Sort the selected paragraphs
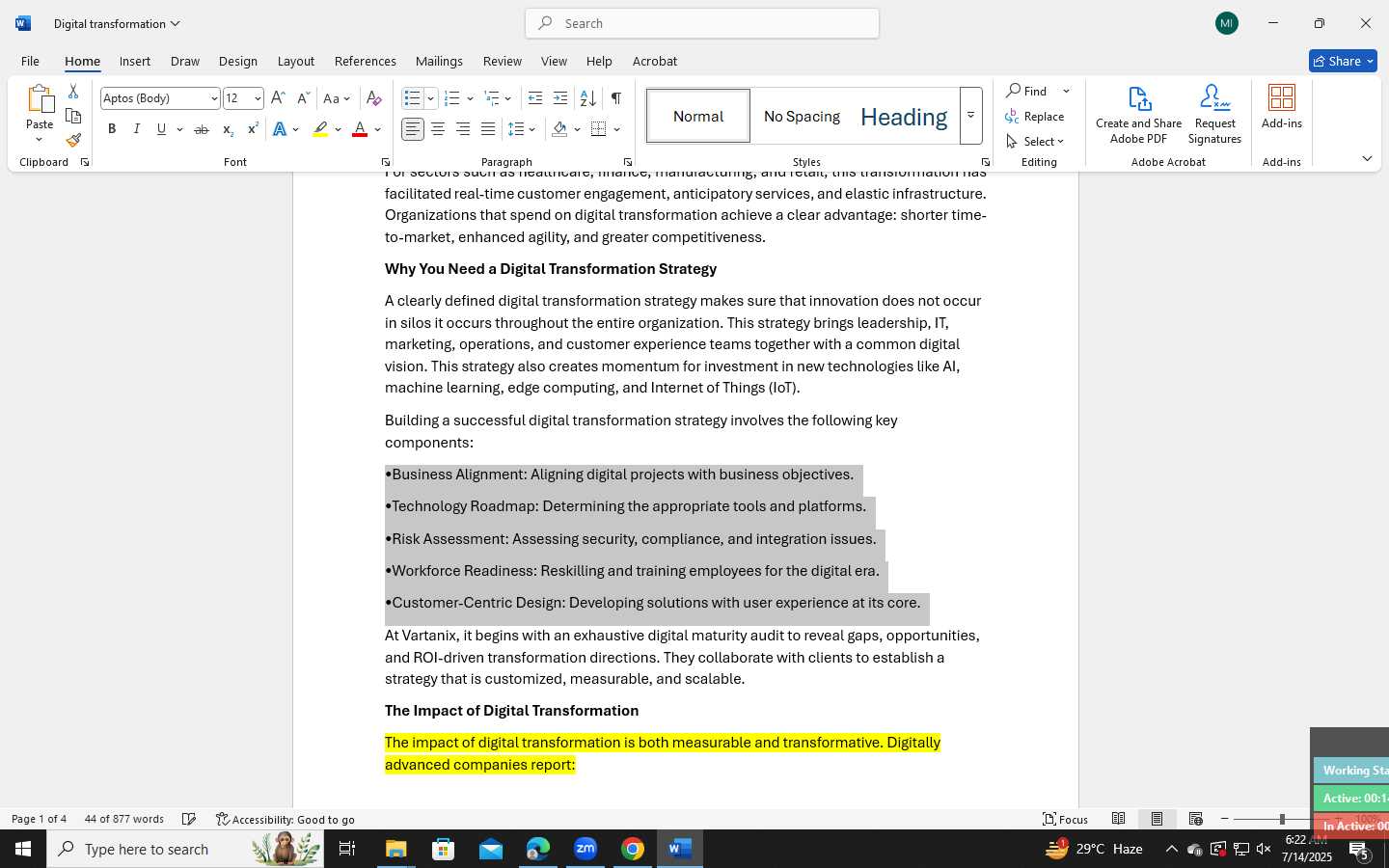This screenshot has height=868, width=1389. 587,98
